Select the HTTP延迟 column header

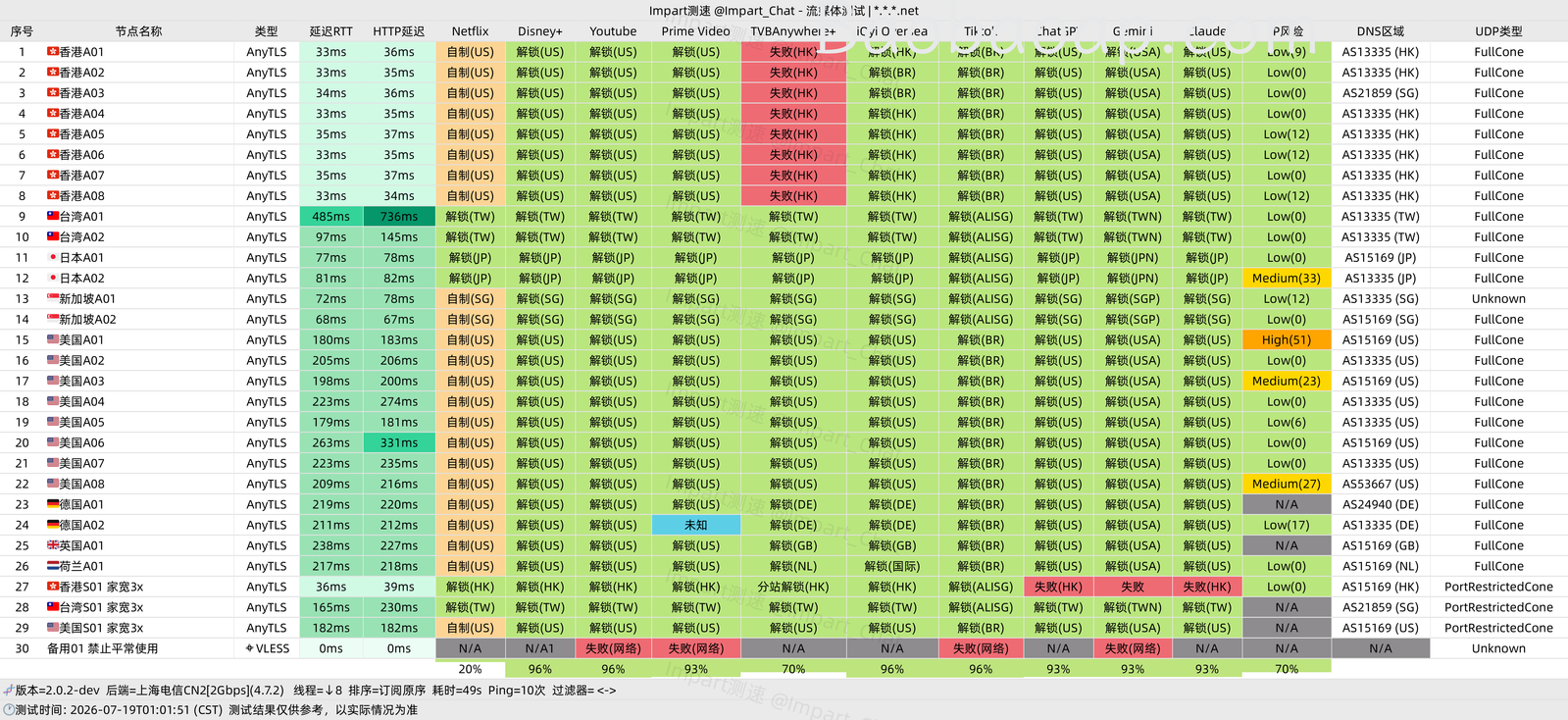[399, 31]
